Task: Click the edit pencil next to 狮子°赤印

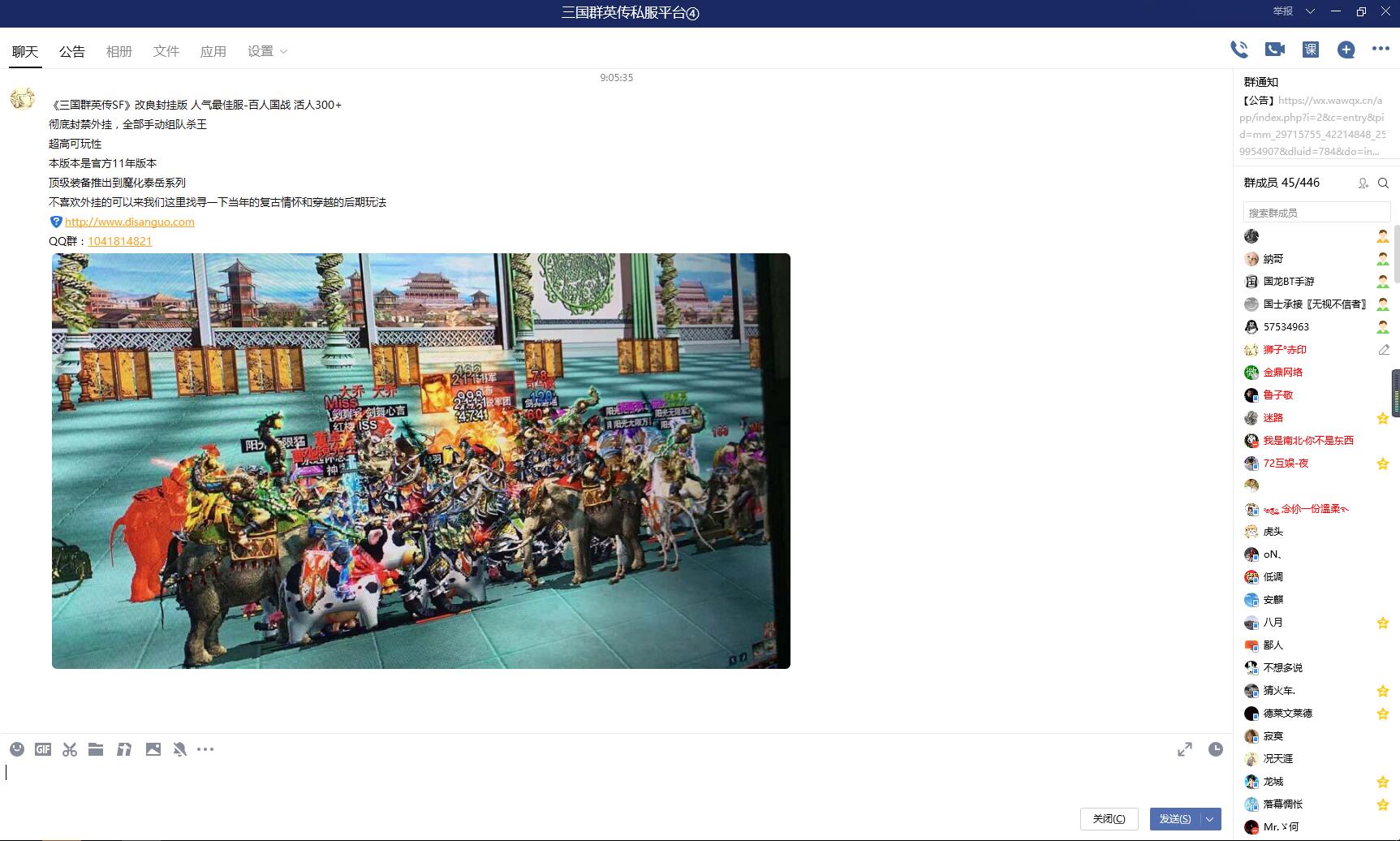Action: pos(1384,350)
